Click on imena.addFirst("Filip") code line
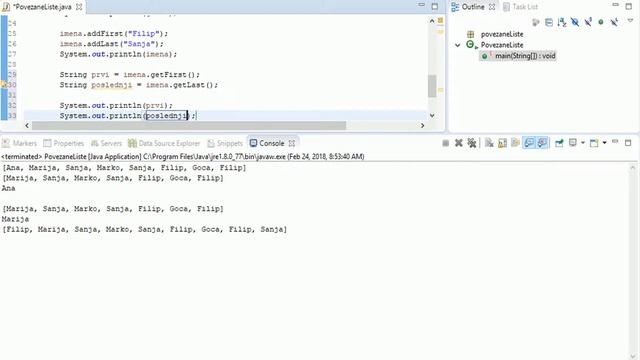Viewport: 640px width, 360px height. (x=113, y=33)
